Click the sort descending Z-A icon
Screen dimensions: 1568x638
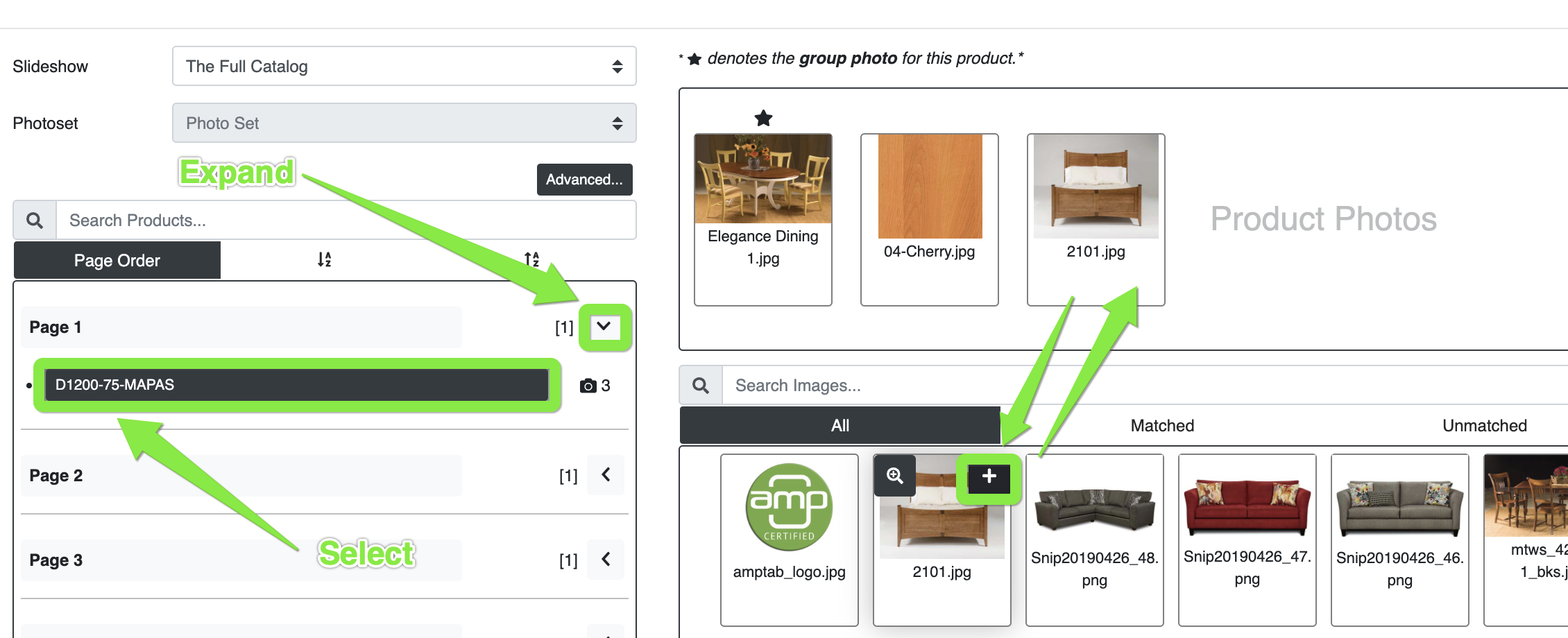(x=531, y=259)
